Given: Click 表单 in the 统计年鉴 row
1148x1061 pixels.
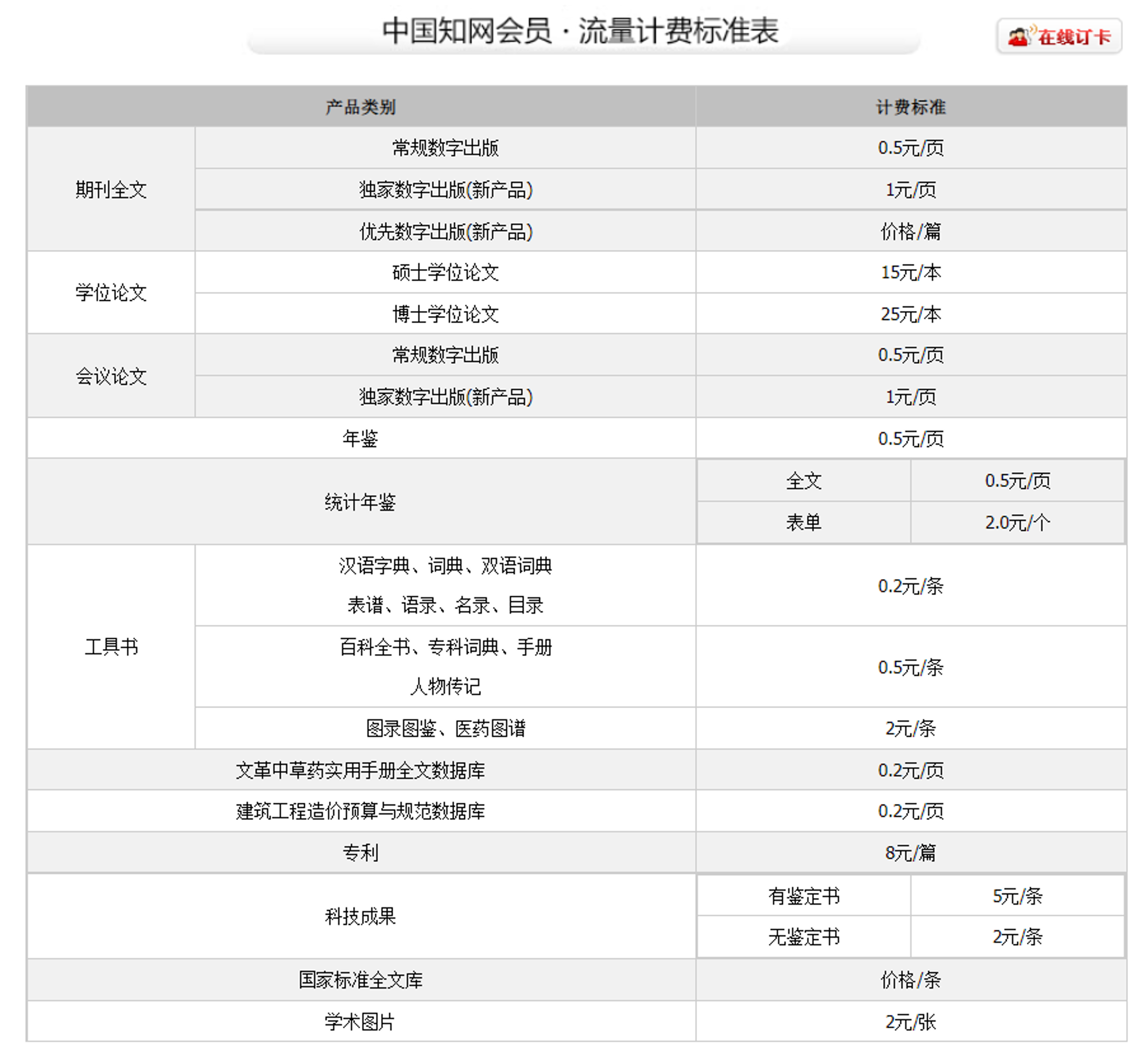Looking at the screenshot, I should pos(804,522).
